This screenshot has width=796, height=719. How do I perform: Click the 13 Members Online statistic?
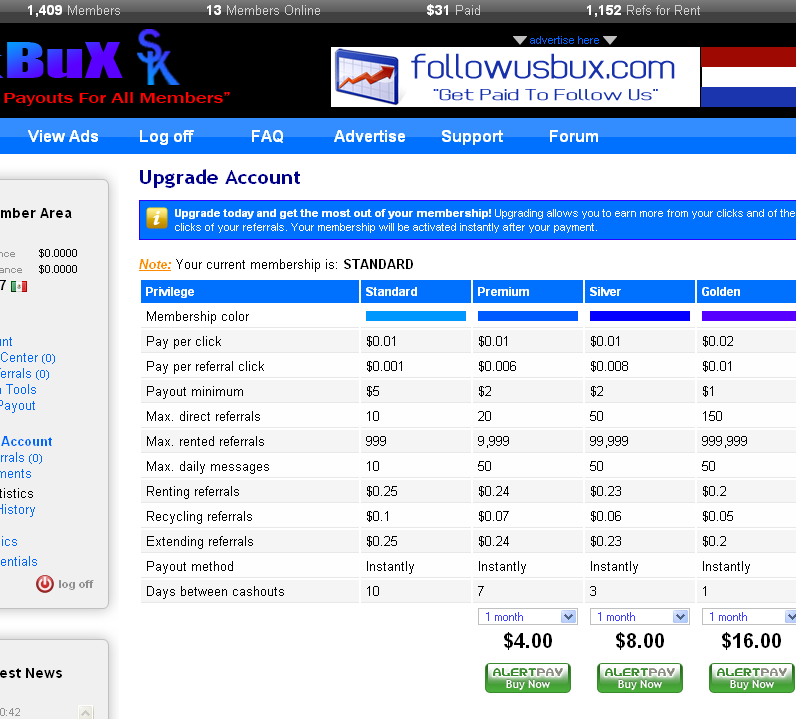tap(263, 10)
